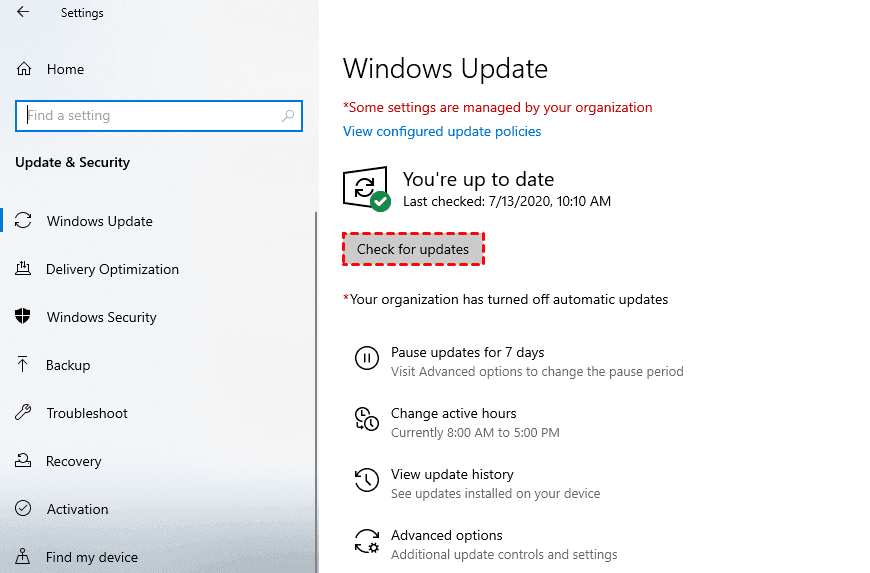Click the update history icon
The height and width of the screenshot is (573, 870).
[367, 480]
